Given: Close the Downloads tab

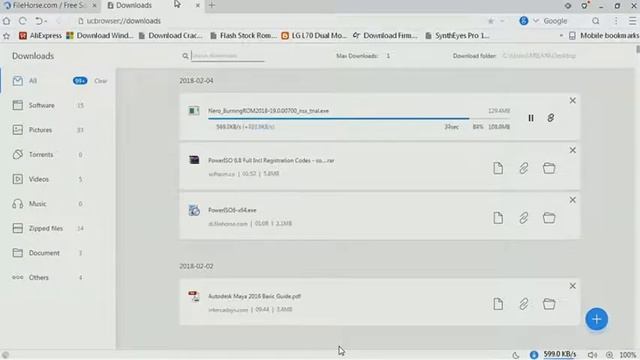Looking at the screenshot, I should pos(198,6).
